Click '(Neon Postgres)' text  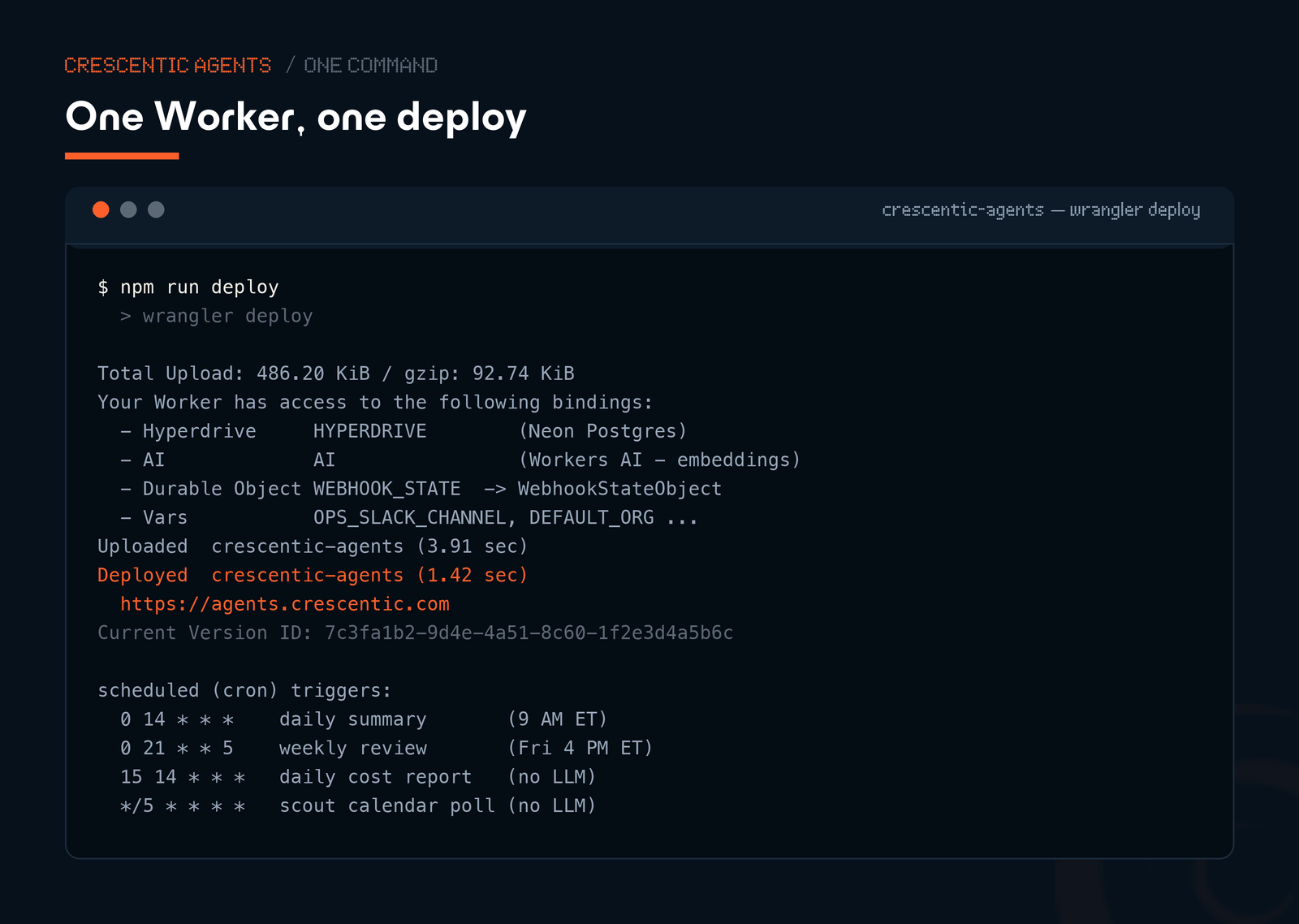pos(602,431)
